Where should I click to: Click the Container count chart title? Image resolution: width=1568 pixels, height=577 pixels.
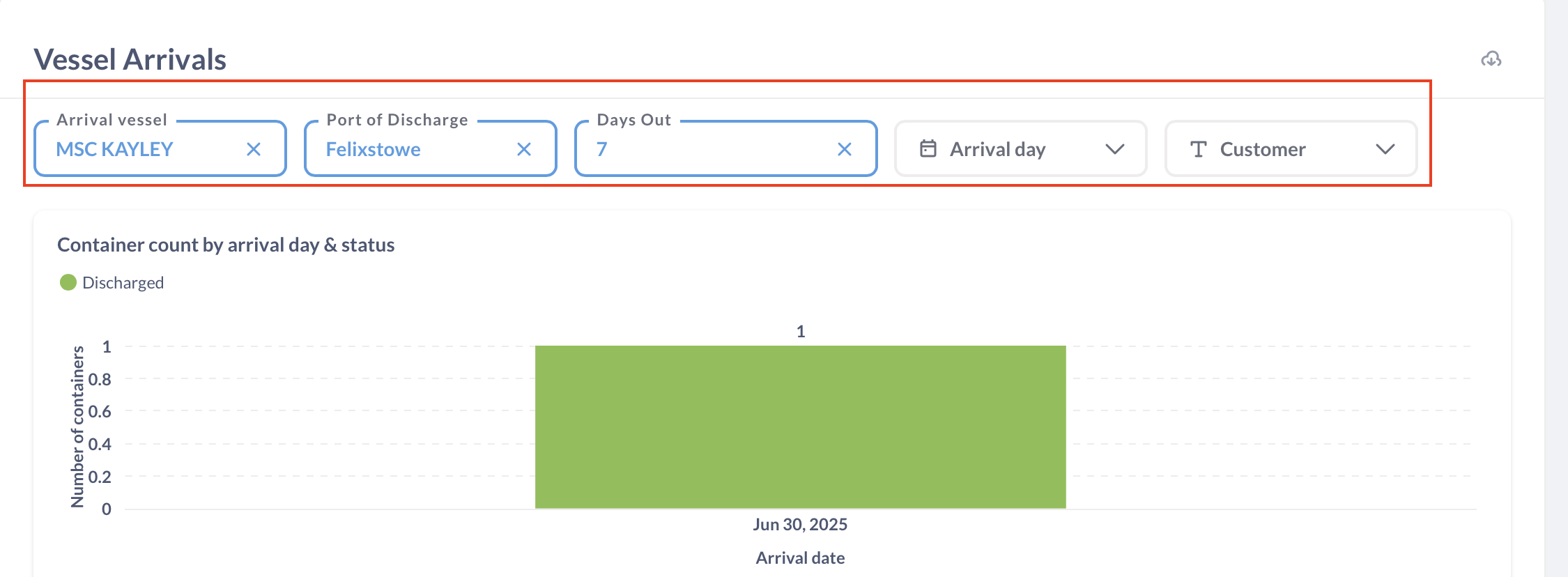226,245
